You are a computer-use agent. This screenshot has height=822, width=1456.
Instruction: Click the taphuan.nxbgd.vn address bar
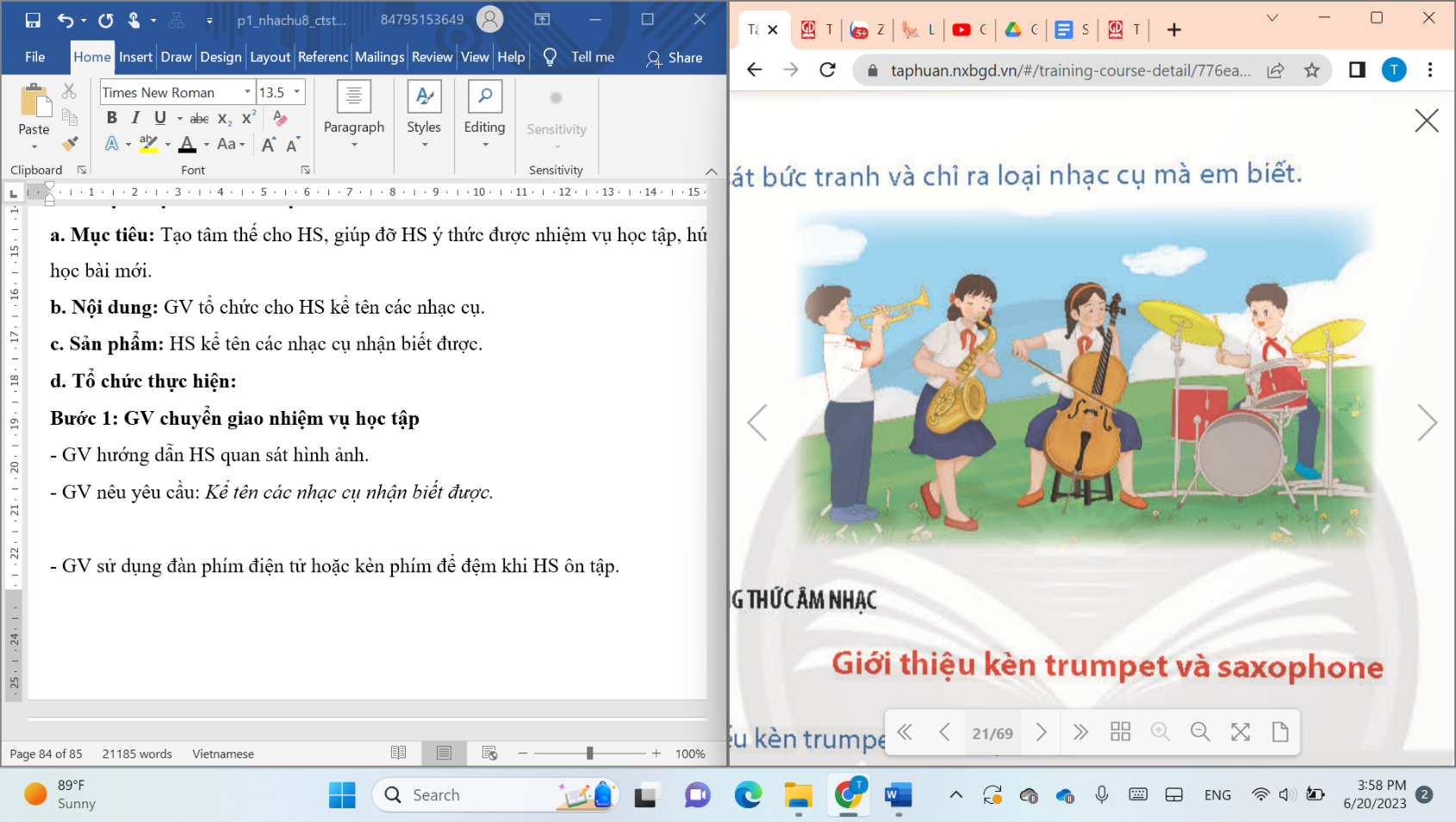pyautogui.click(x=1070, y=71)
